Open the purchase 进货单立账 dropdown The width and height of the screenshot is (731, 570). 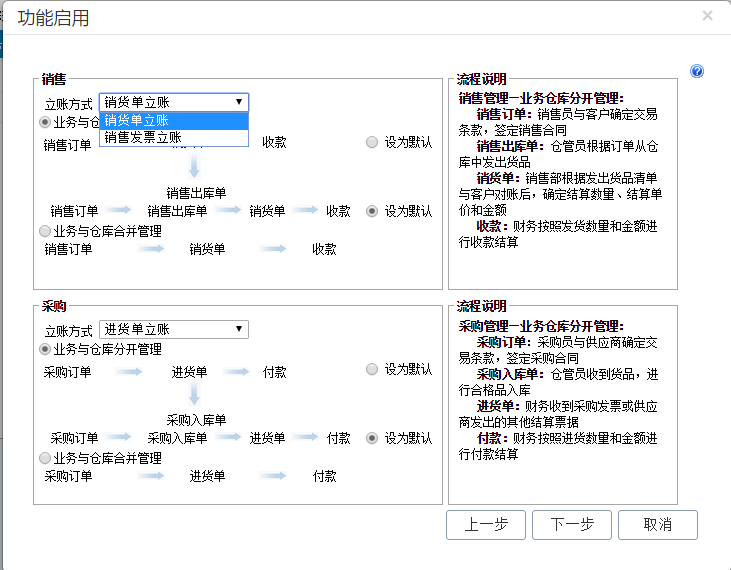pos(173,330)
